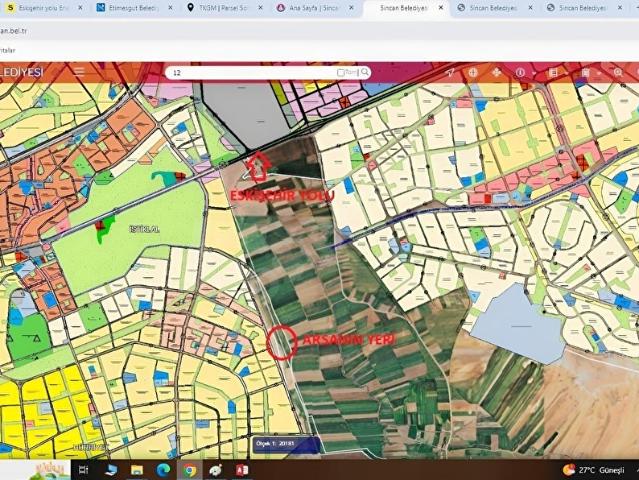Open the info query tool
Viewport: 639px width, 480px height.
[x=520, y=73]
